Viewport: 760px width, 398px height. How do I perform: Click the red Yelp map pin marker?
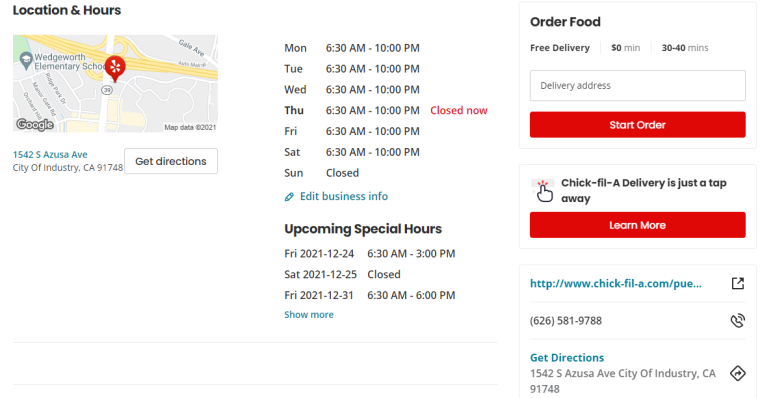(115, 68)
